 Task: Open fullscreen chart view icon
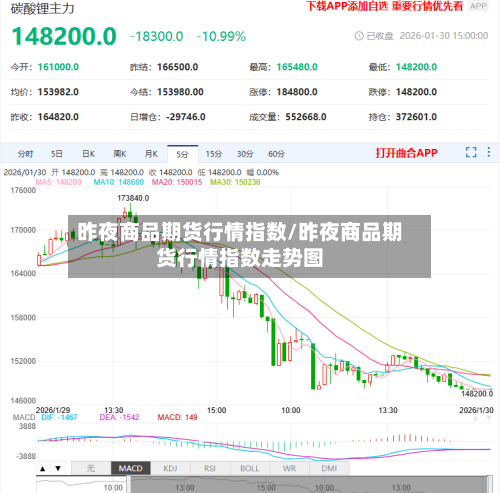click(x=471, y=152)
